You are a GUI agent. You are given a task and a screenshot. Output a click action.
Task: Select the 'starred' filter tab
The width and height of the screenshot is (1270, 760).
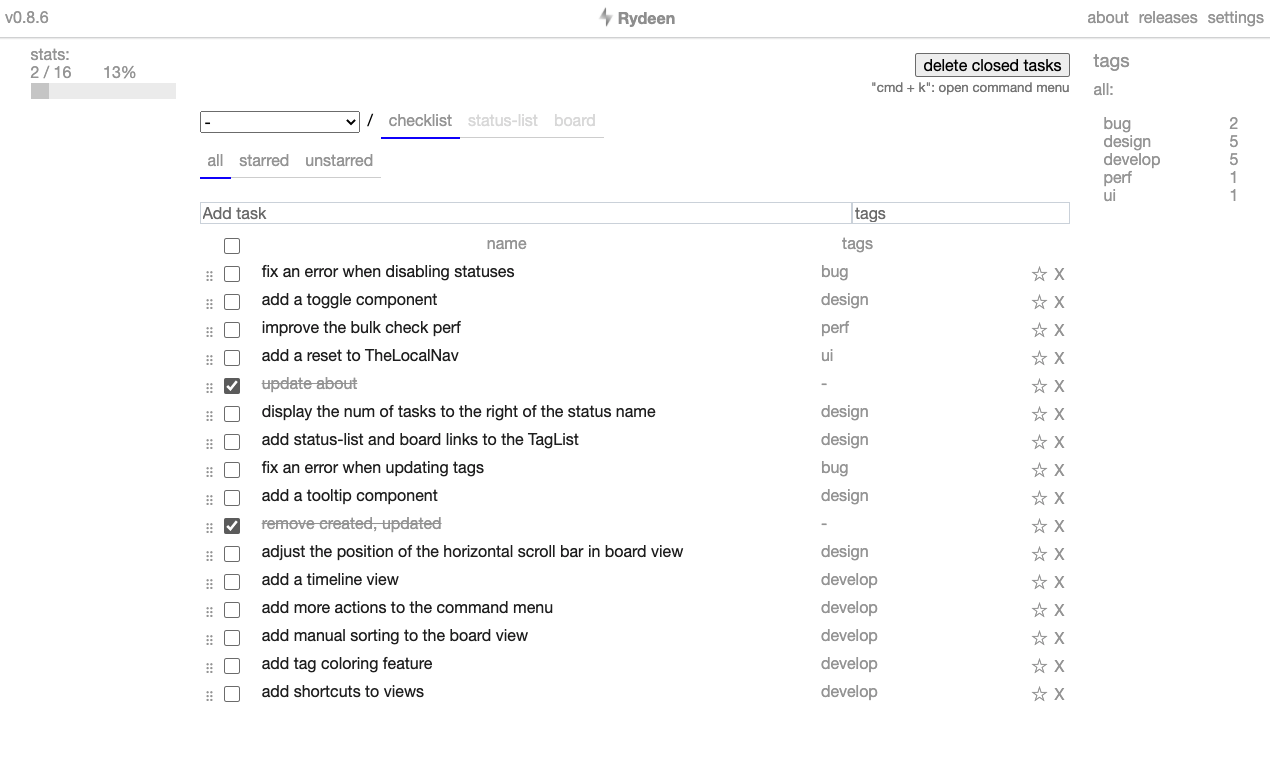tap(264, 161)
